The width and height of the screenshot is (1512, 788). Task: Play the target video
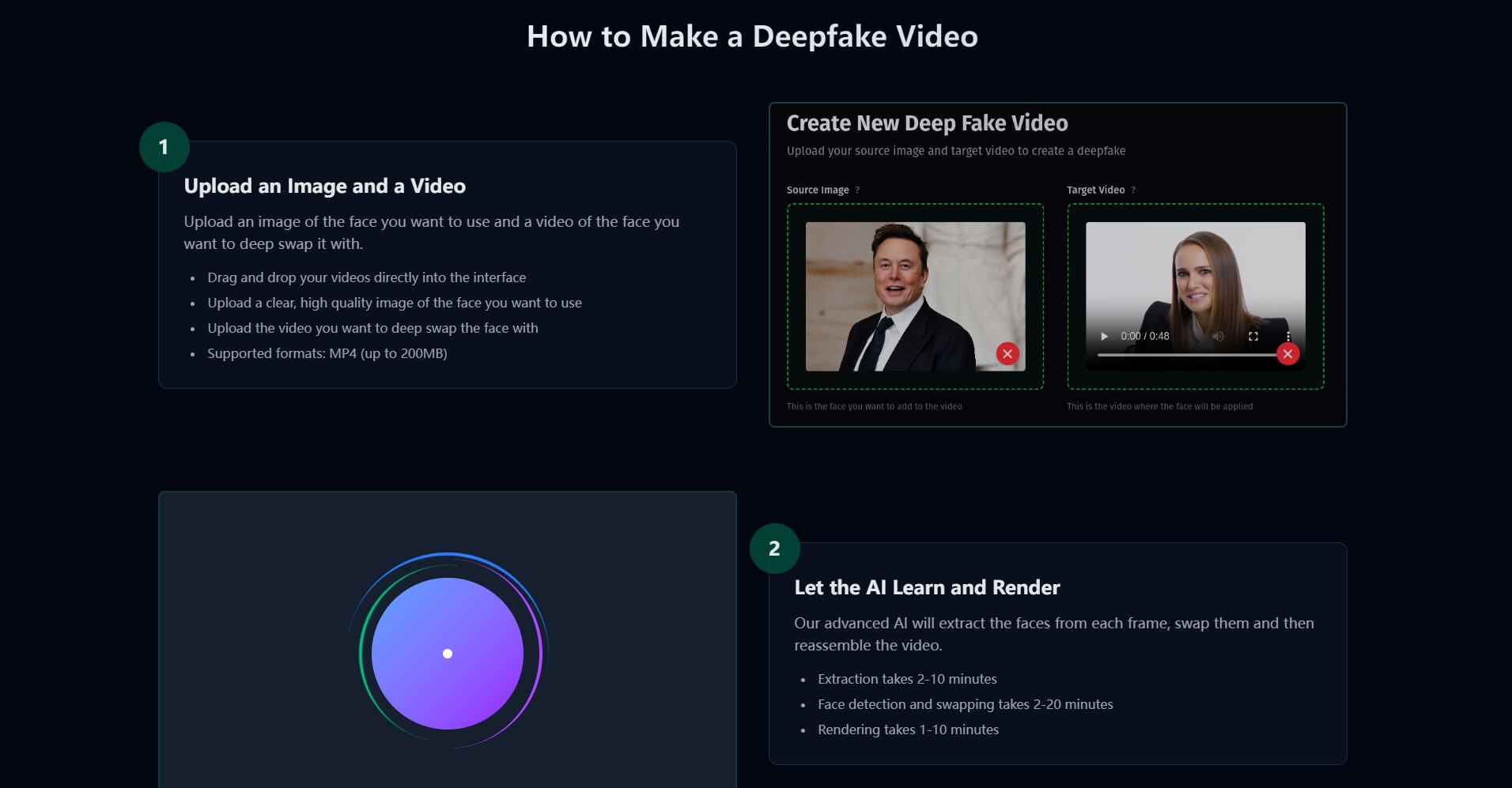(x=1104, y=336)
